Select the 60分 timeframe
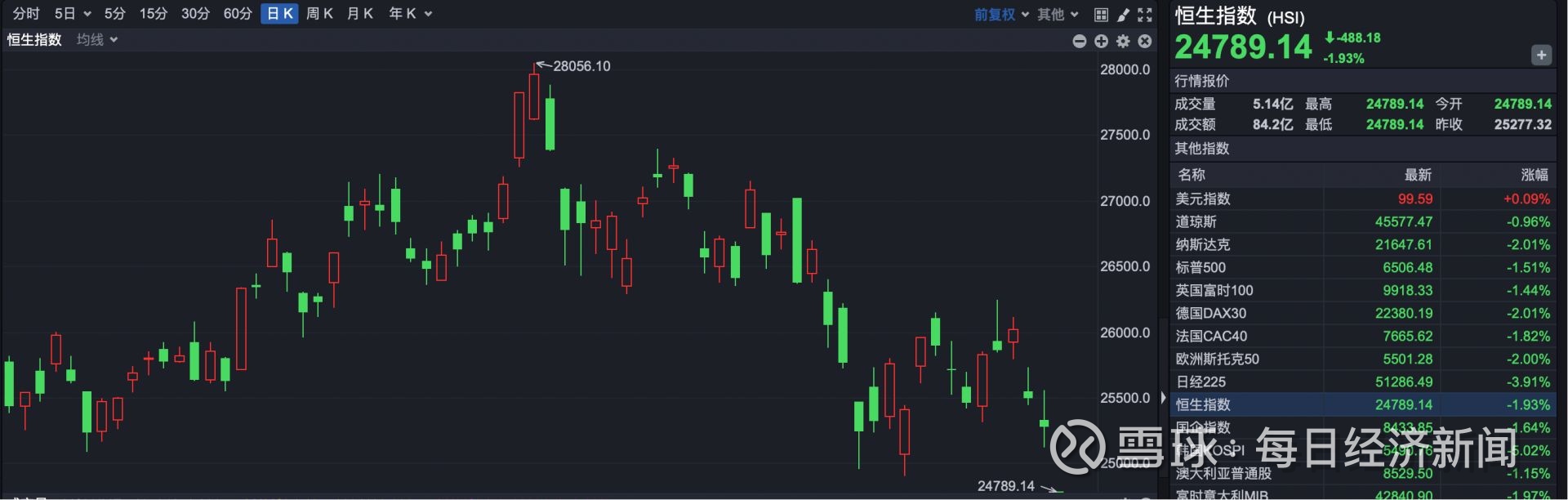This screenshot has height=500, width=1568. [238, 14]
